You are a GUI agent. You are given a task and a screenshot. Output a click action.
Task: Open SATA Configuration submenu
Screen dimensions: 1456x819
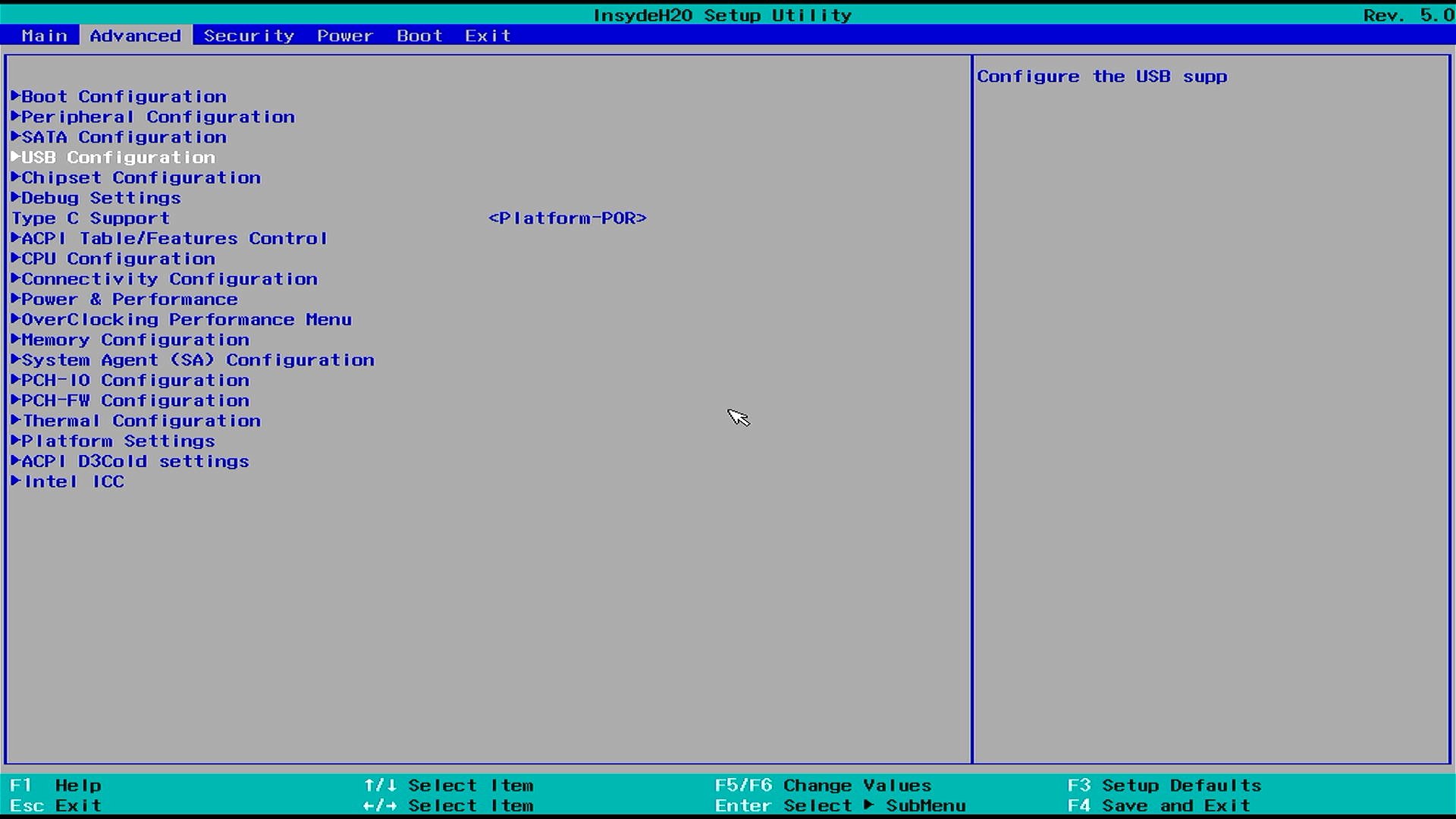(124, 137)
